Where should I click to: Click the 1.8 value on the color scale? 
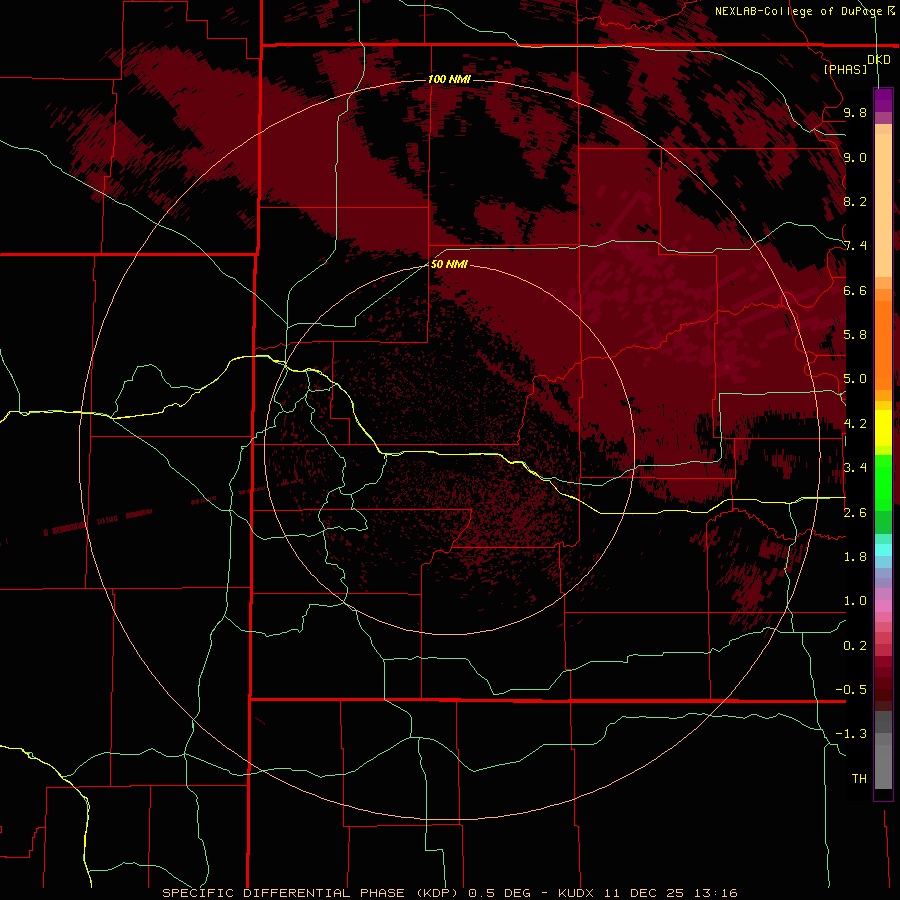tap(855, 557)
